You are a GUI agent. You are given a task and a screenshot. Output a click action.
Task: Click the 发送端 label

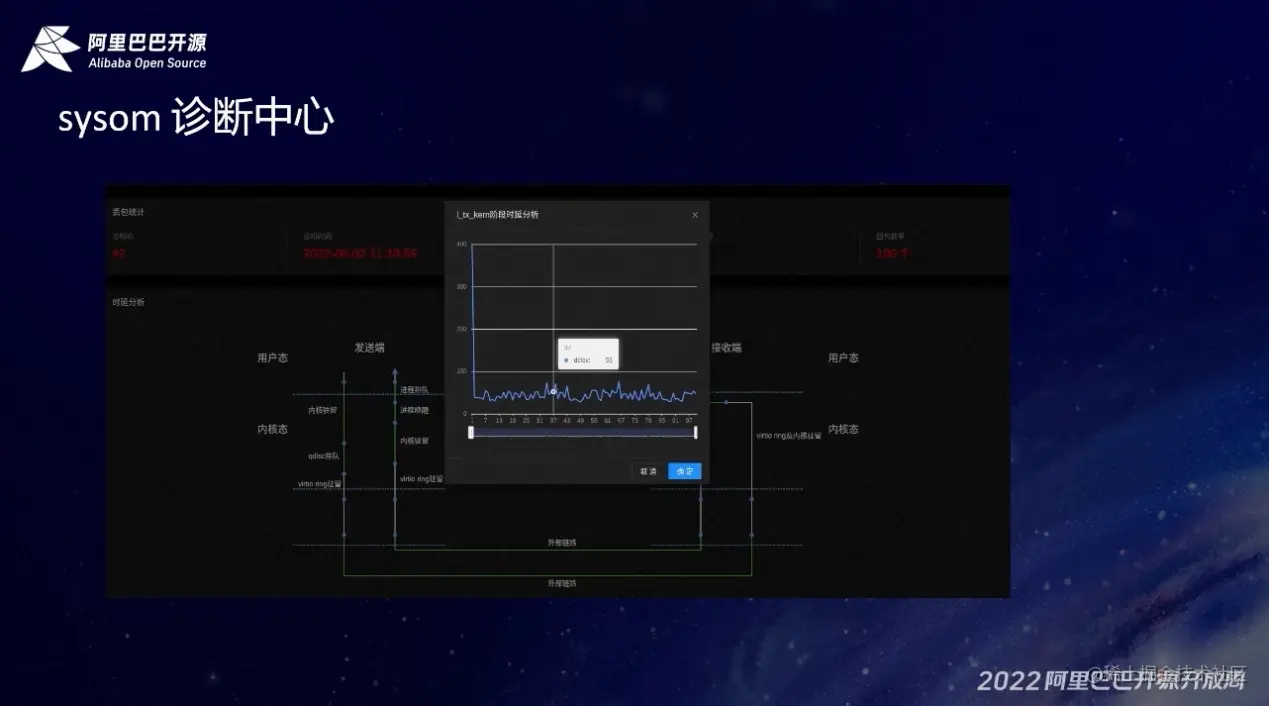(x=369, y=348)
